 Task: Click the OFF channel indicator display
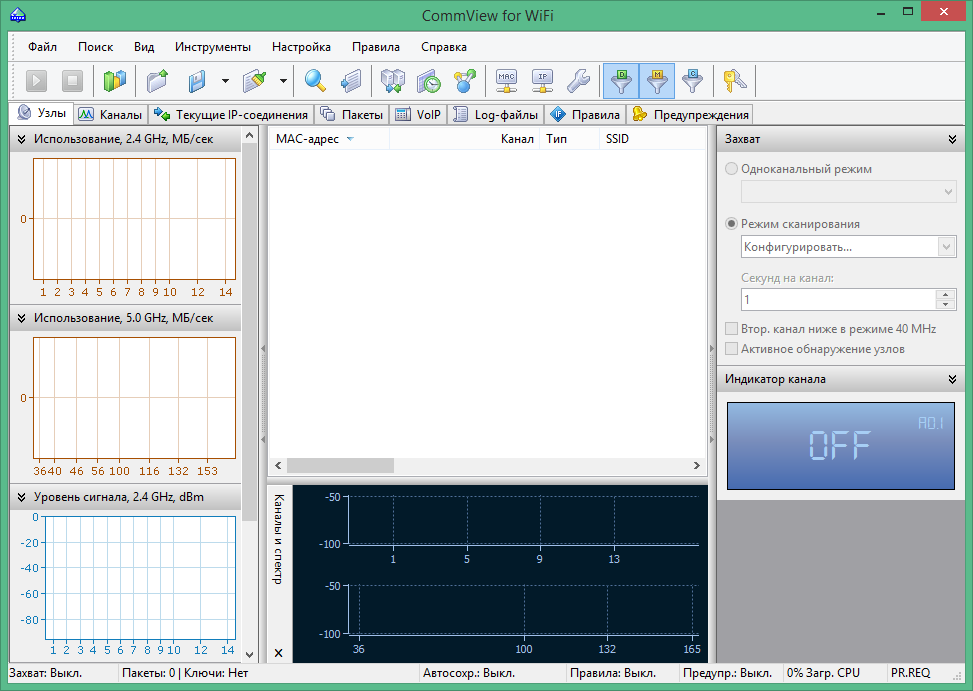[x=841, y=446]
